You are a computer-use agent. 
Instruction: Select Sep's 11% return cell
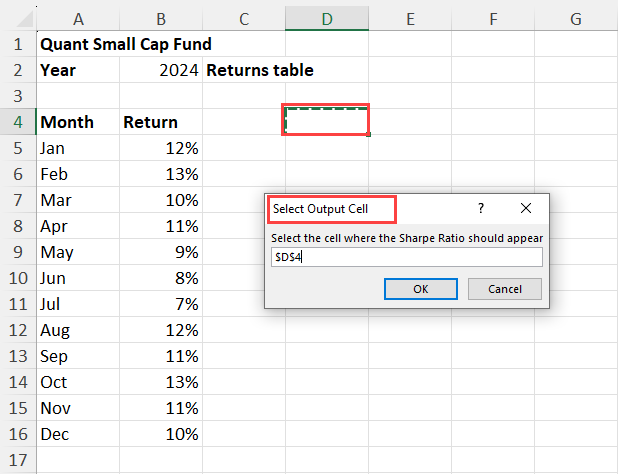tap(161, 356)
